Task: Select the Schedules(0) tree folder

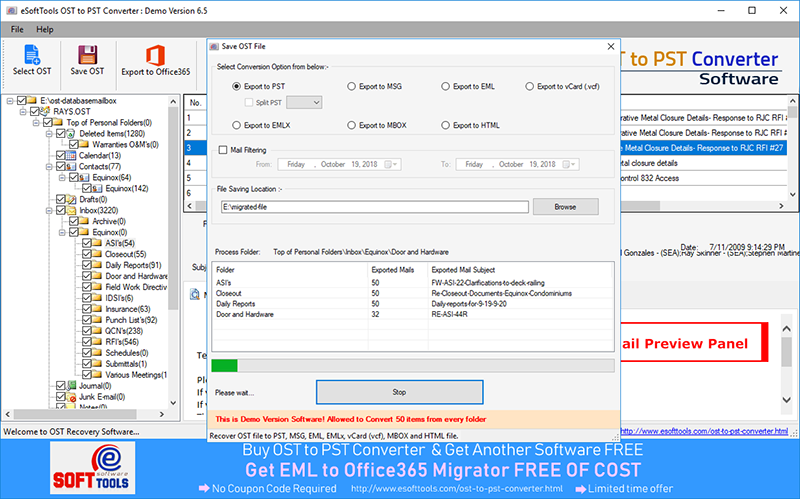Action: (127, 353)
